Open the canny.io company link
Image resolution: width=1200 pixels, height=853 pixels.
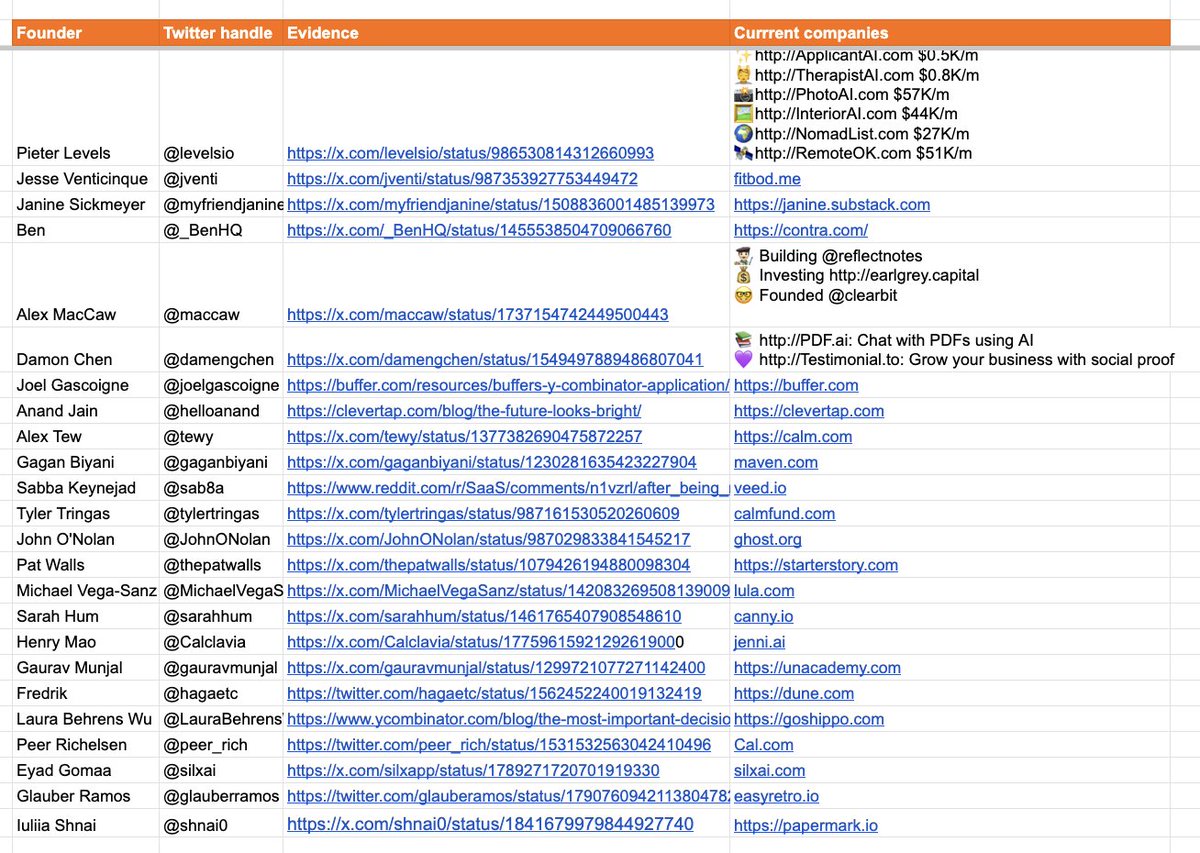coord(764,617)
